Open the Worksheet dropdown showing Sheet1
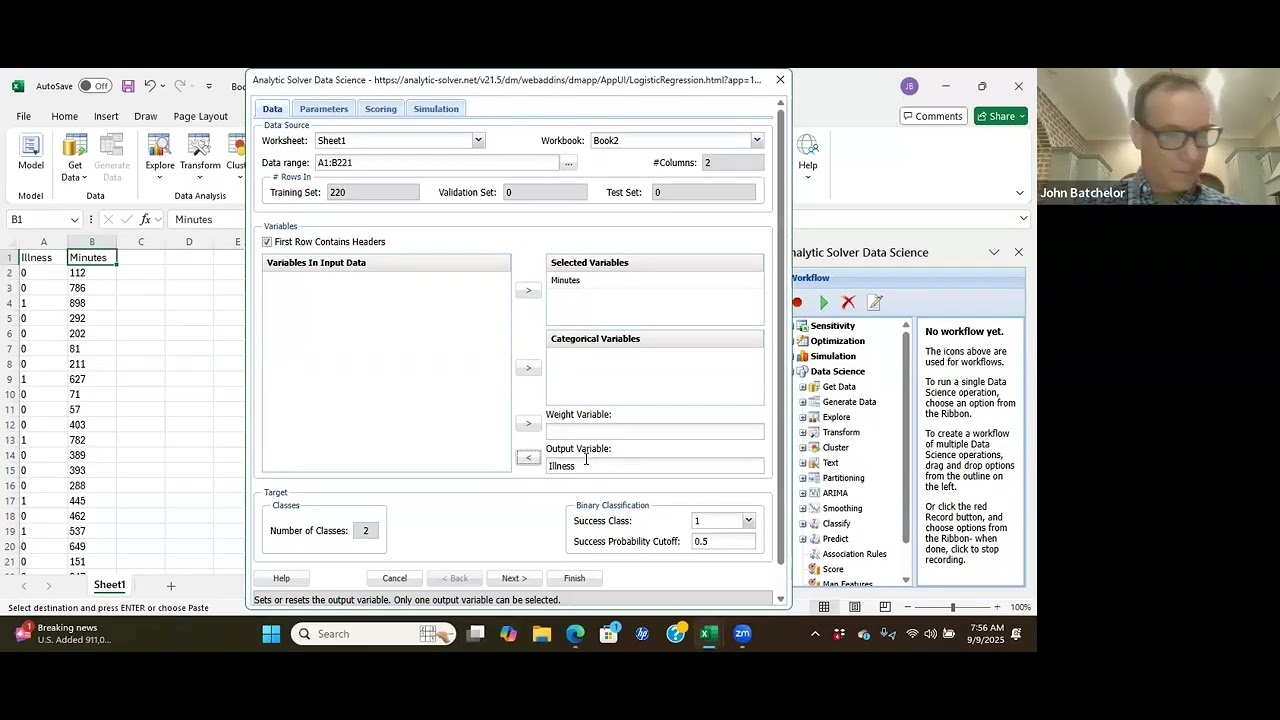Viewport: 1280px width, 720px height. (x=478, y=141)
